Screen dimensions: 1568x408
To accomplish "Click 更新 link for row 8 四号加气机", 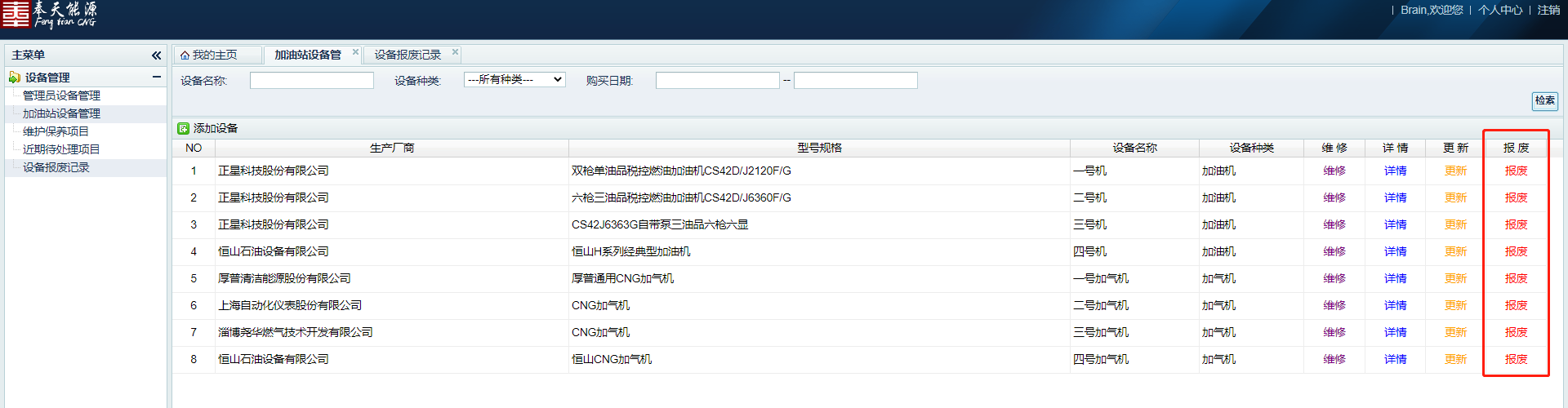I will click(1455, 359).
